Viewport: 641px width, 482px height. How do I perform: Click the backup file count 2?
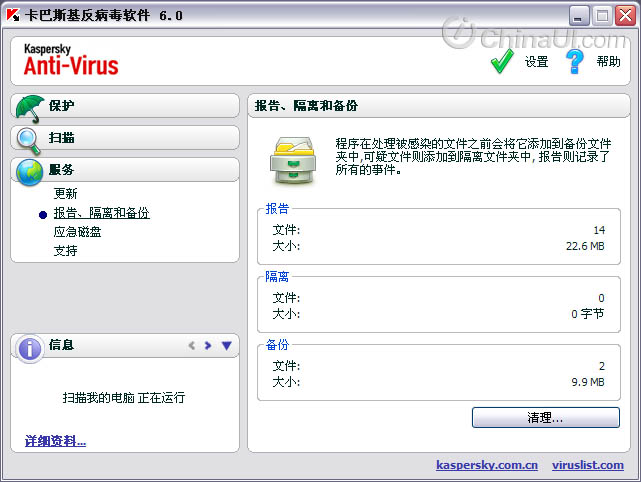click(602, 366)
